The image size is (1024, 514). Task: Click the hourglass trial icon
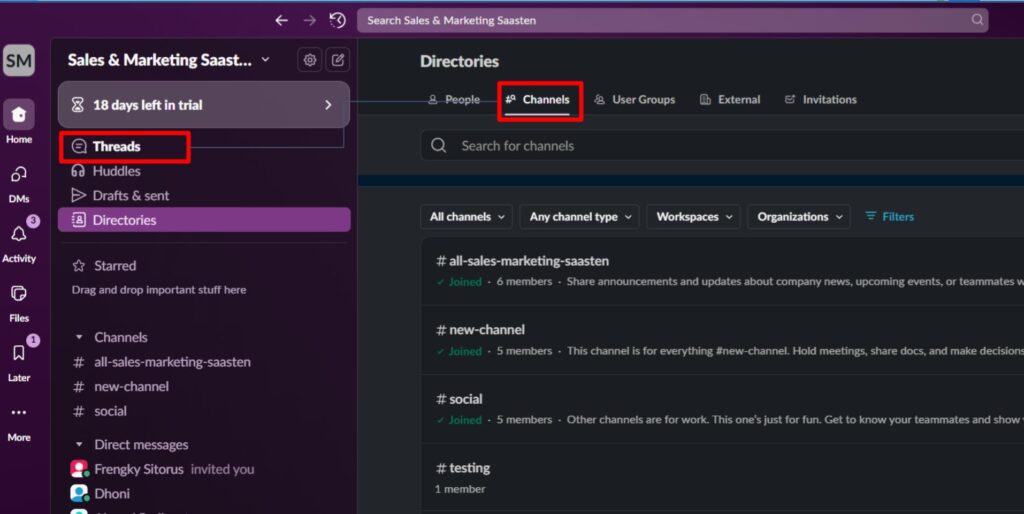coord(78,104)
